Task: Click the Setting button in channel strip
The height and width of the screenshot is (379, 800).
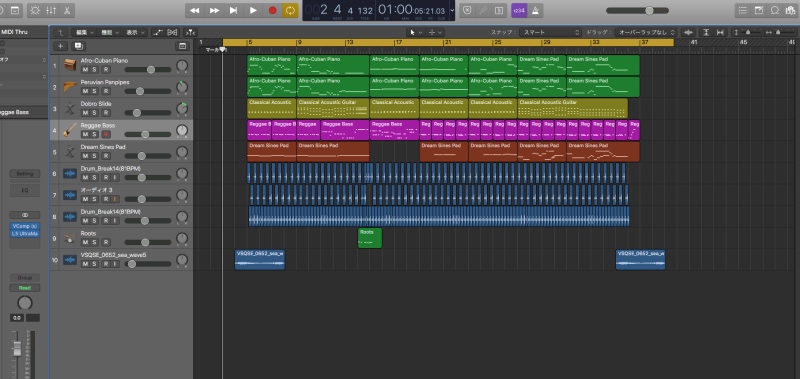Action: (24, 174)
